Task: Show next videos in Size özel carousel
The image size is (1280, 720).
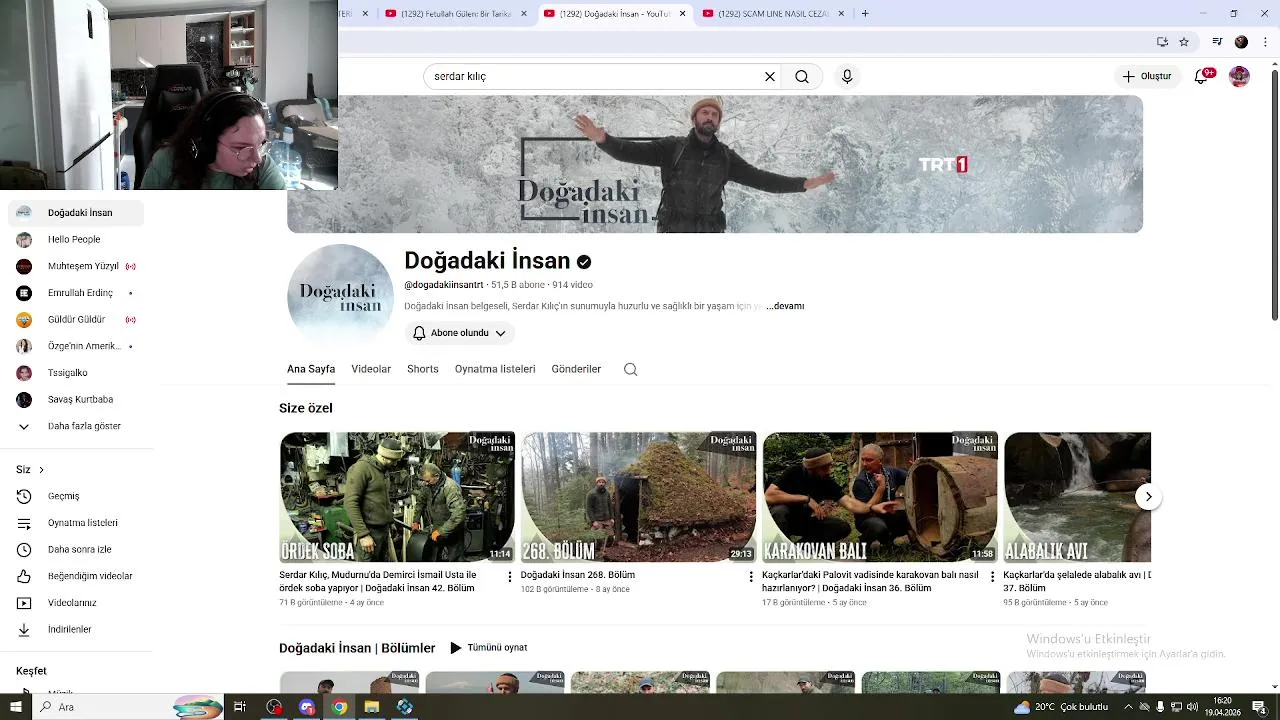Action: click(1148, 497)
